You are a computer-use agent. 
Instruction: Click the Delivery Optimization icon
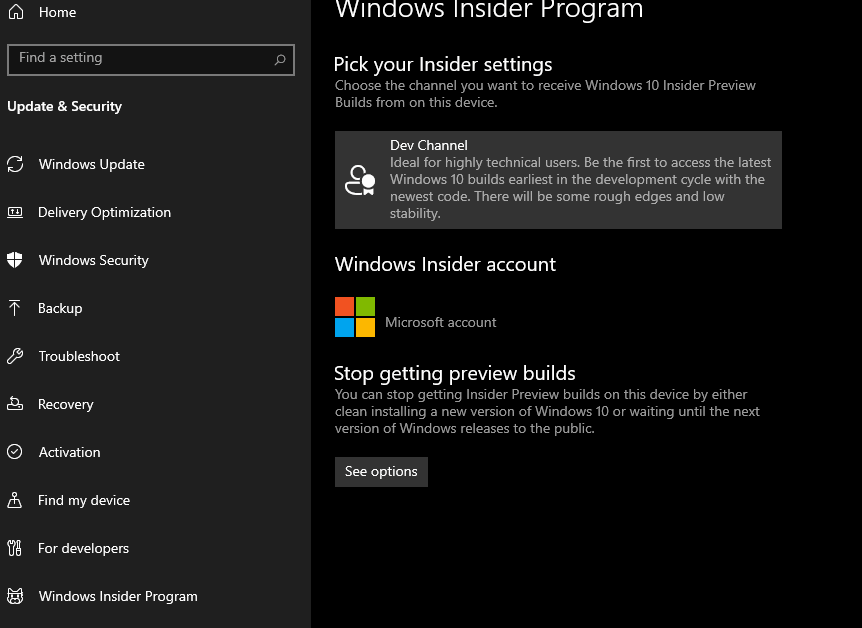15,212
